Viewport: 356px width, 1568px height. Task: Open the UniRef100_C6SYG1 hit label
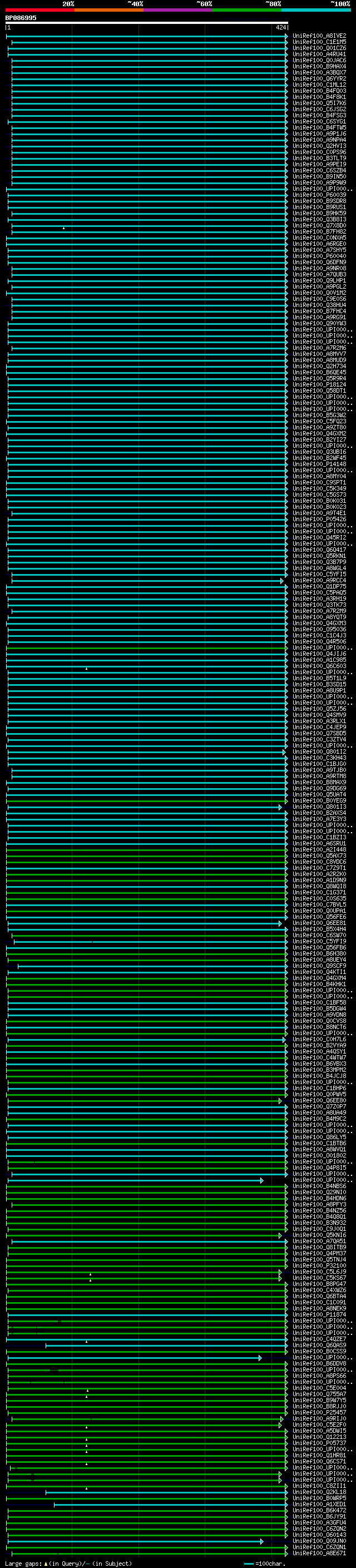pyautogui.click(x=319, y=122)
